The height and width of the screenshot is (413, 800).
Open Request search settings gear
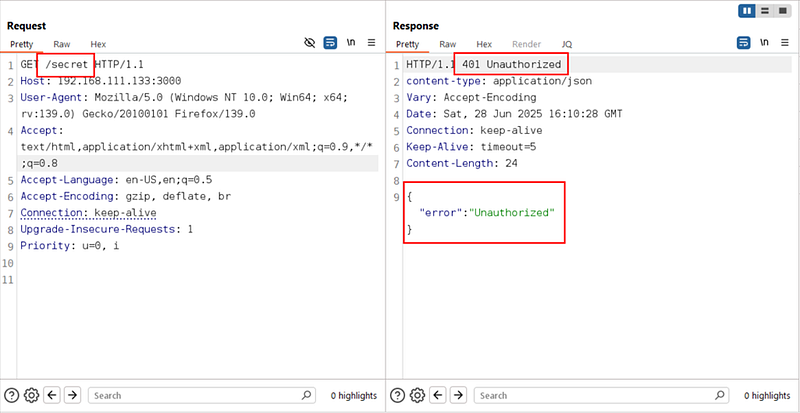(x=32, y=395)
